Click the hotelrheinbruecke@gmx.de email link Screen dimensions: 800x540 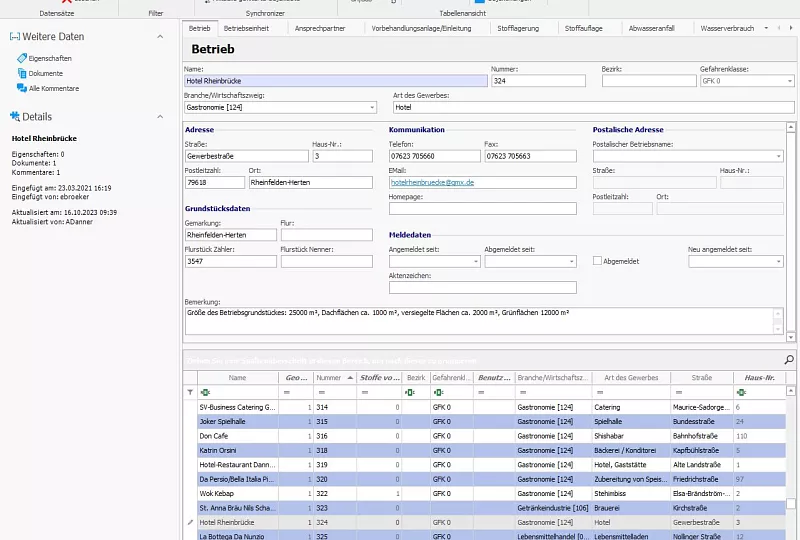pyautogui.click(x=432, y=182)
